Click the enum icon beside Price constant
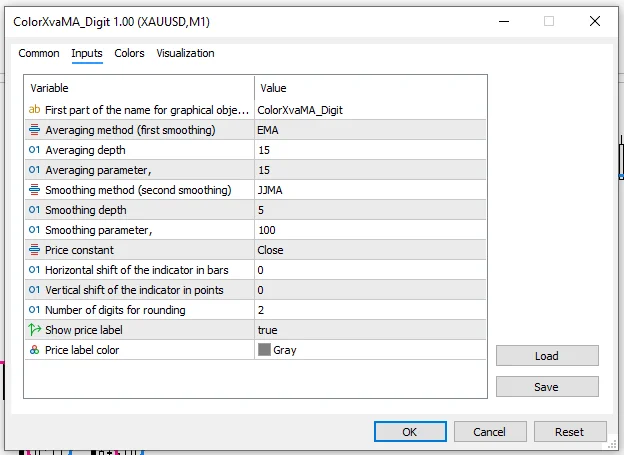 pyautogui.click(x=35, y=250)
